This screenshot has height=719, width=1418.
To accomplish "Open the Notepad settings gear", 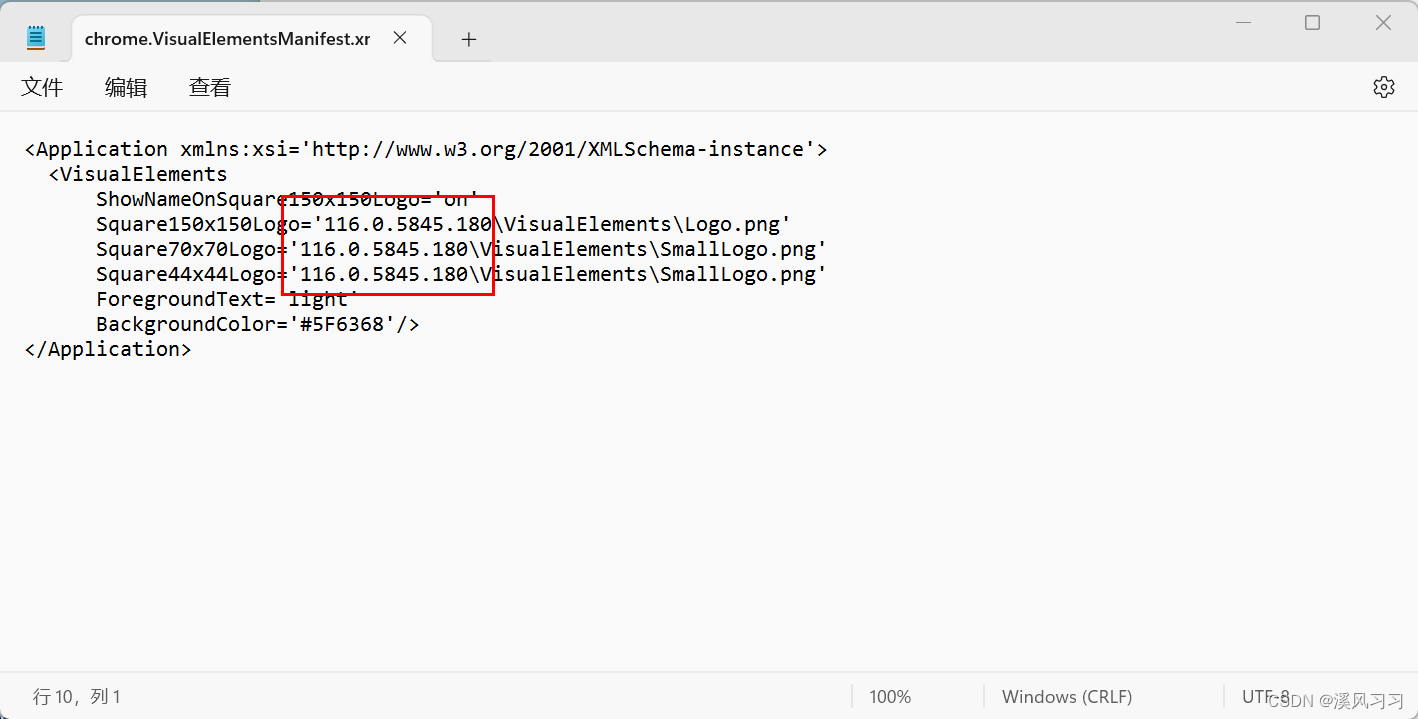I will (1383, 87).
